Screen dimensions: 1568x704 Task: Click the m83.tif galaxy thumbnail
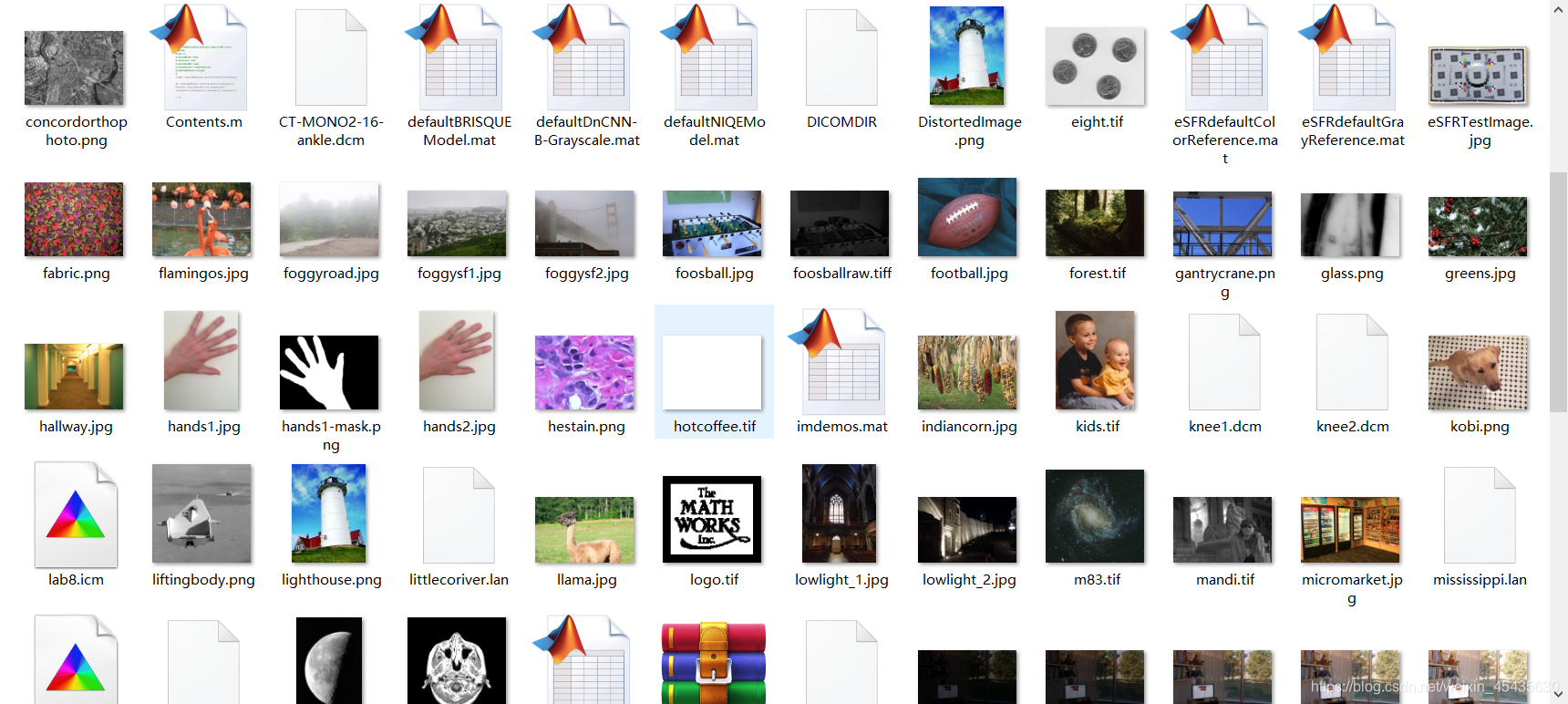[1095, 516]
